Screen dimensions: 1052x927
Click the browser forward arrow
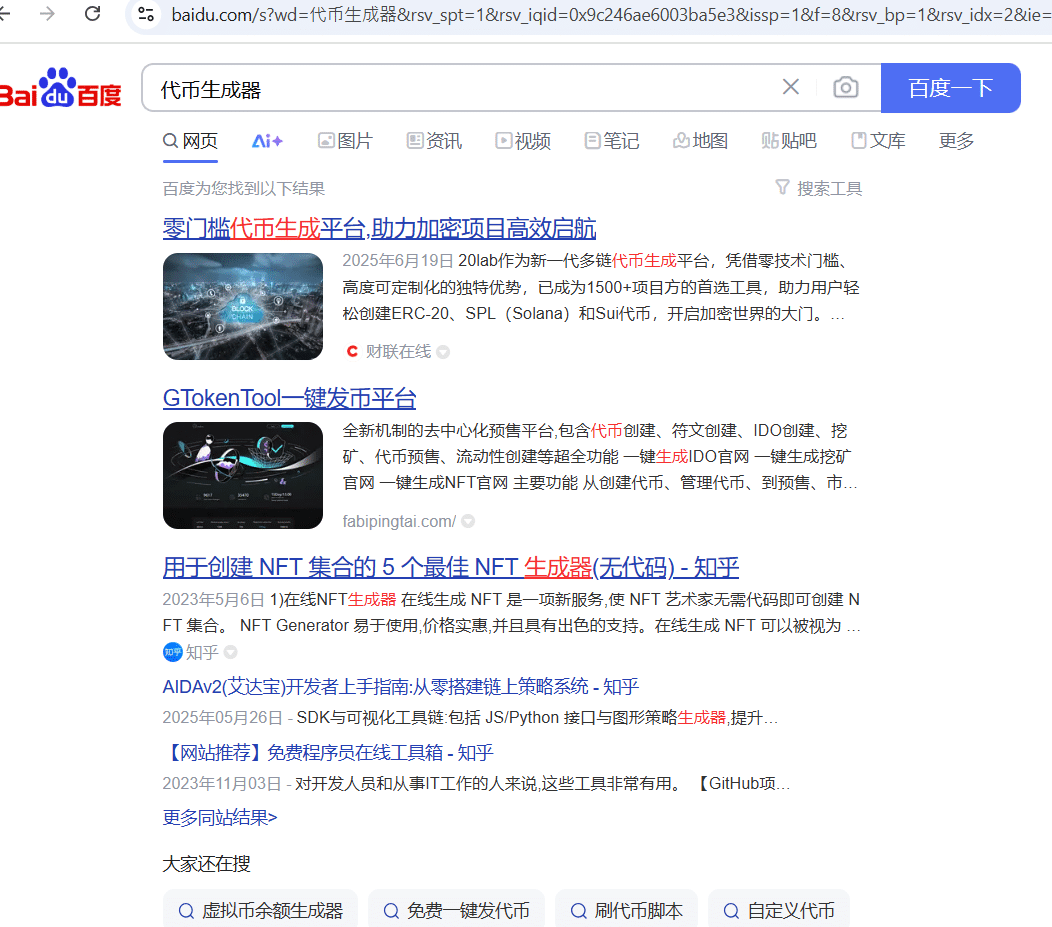pyautogui.click(x=47, y=13)
